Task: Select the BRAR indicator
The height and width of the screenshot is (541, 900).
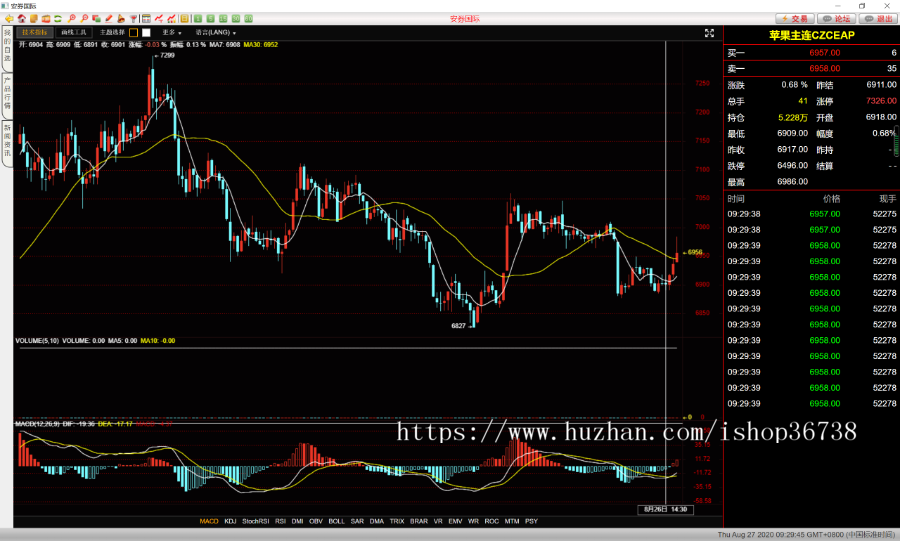Action: click(418, 521)
